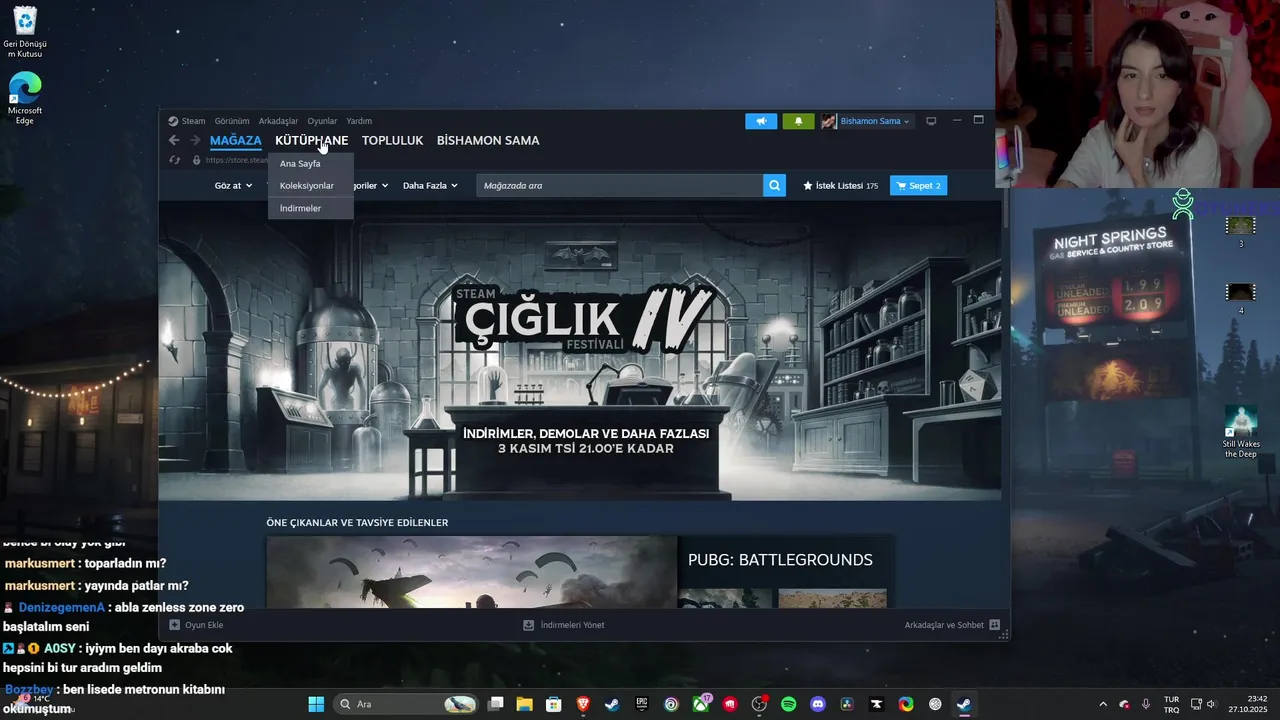This screenshot has width=1280, height=720.
Task: Expand the partially hidden Kategoriler dropdown
Action: [x=372, y=185]
